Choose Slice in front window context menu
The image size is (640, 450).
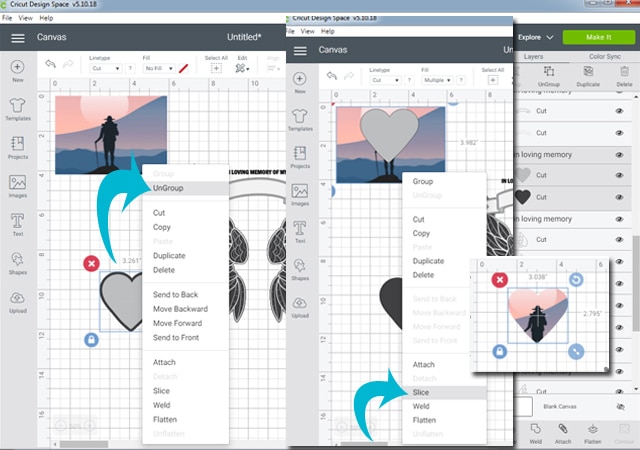(444, 392)
